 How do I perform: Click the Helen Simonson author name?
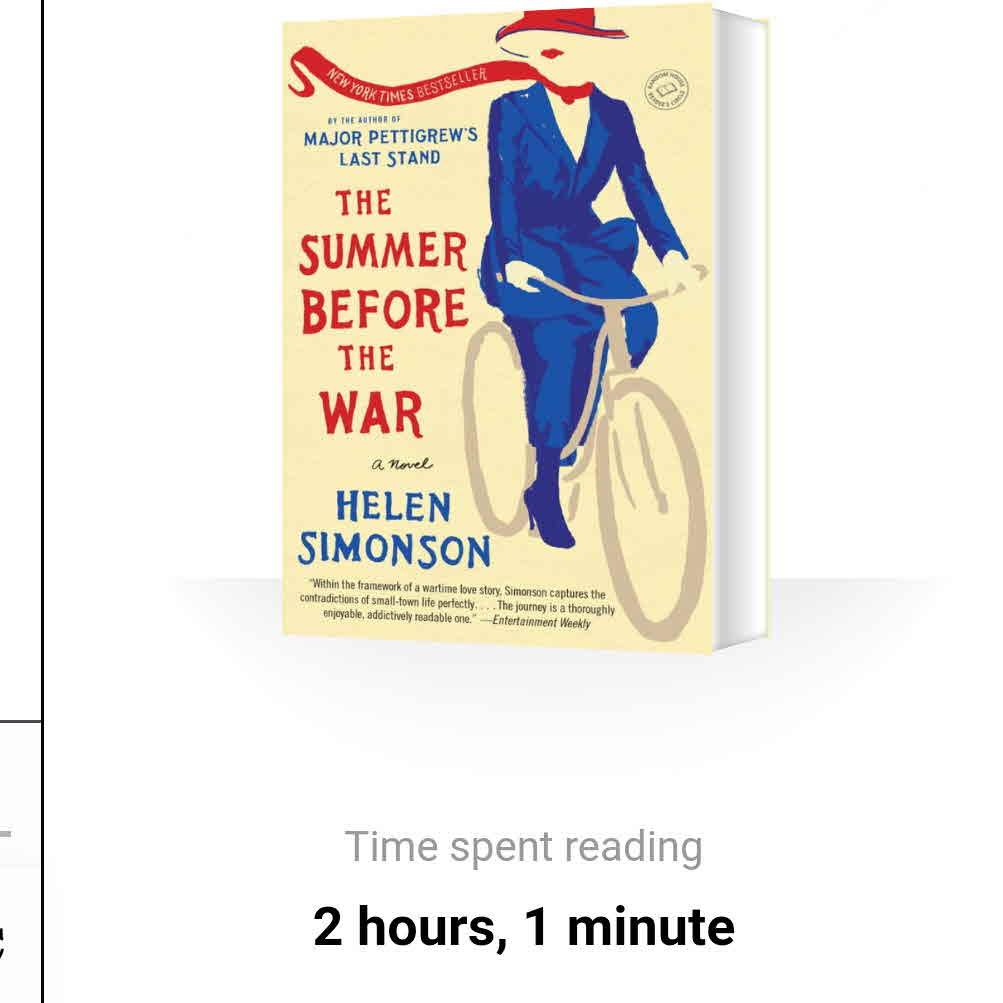[x=394, y=529]
